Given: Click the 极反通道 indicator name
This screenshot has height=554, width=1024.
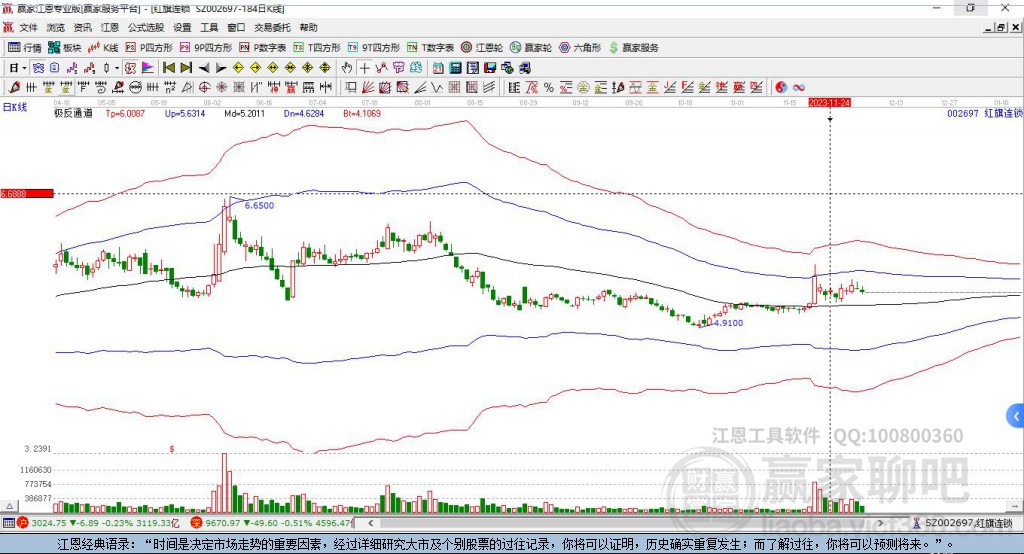Looking at the screenshot, I should (x=73, y=113).
